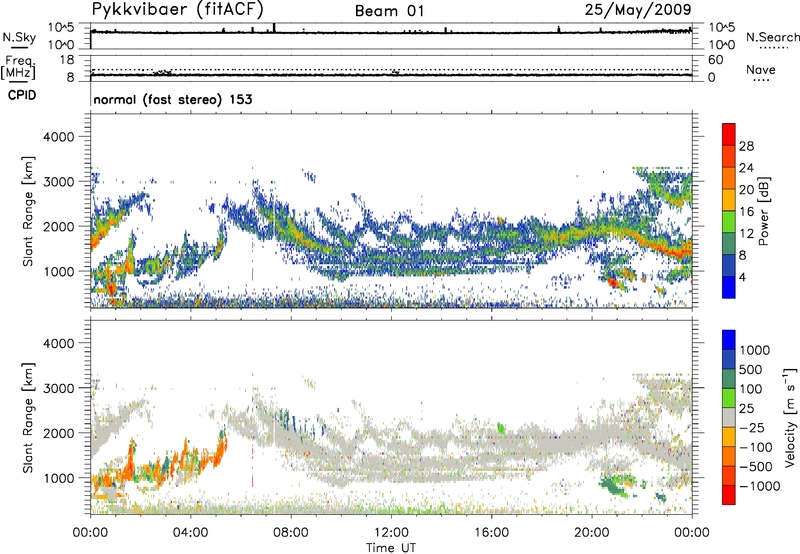
Task: Click the orange velocity patch near 02:00 UT
Action: tap(130, 462)
